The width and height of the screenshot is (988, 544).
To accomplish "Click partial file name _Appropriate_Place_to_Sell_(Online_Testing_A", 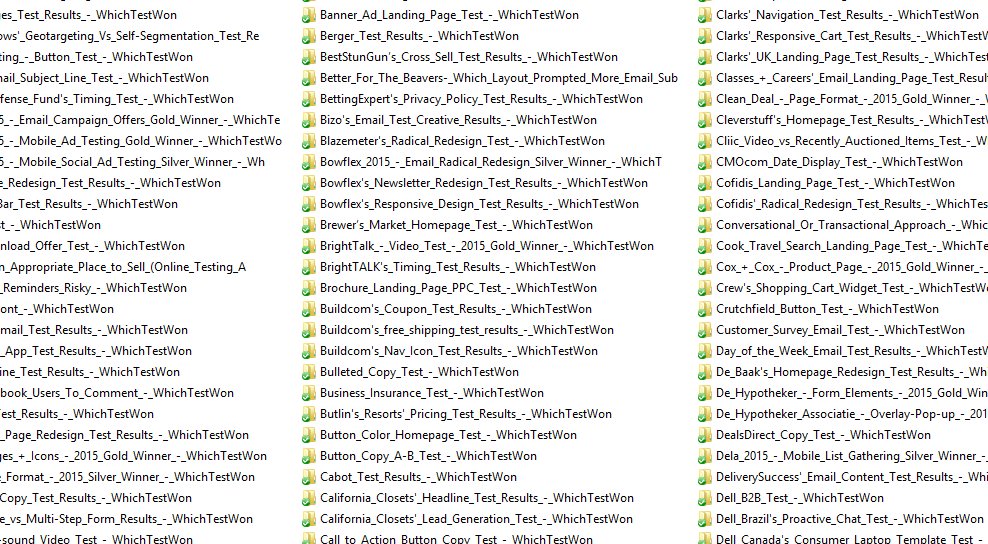I will (x=123, y=267).
